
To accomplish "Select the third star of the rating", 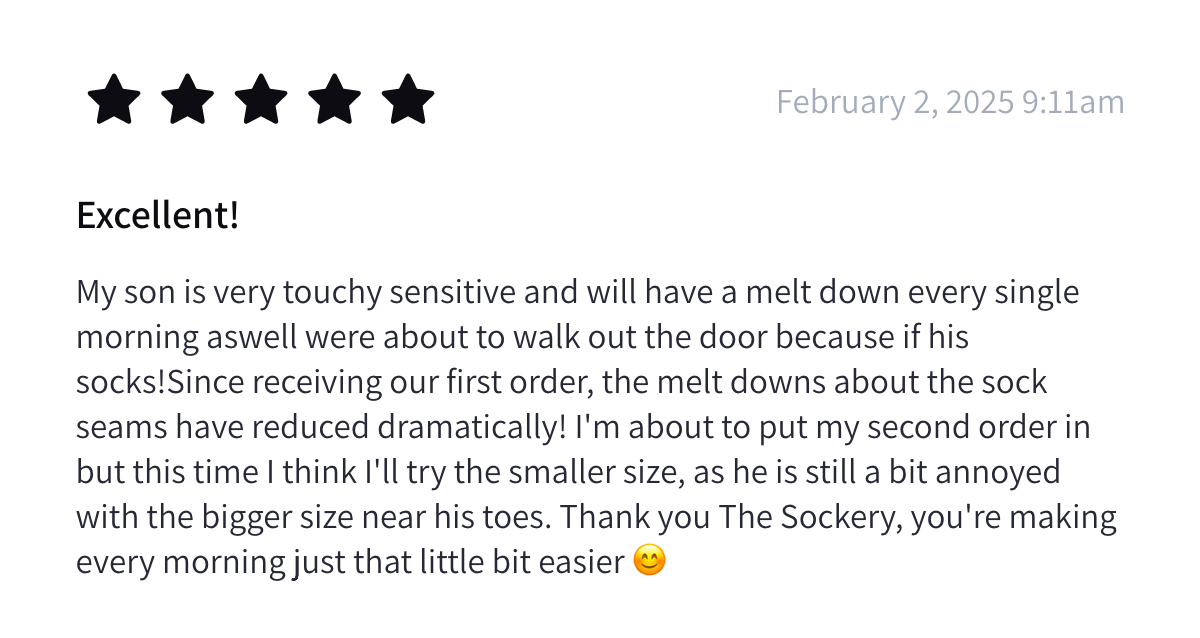I will 261,101.
